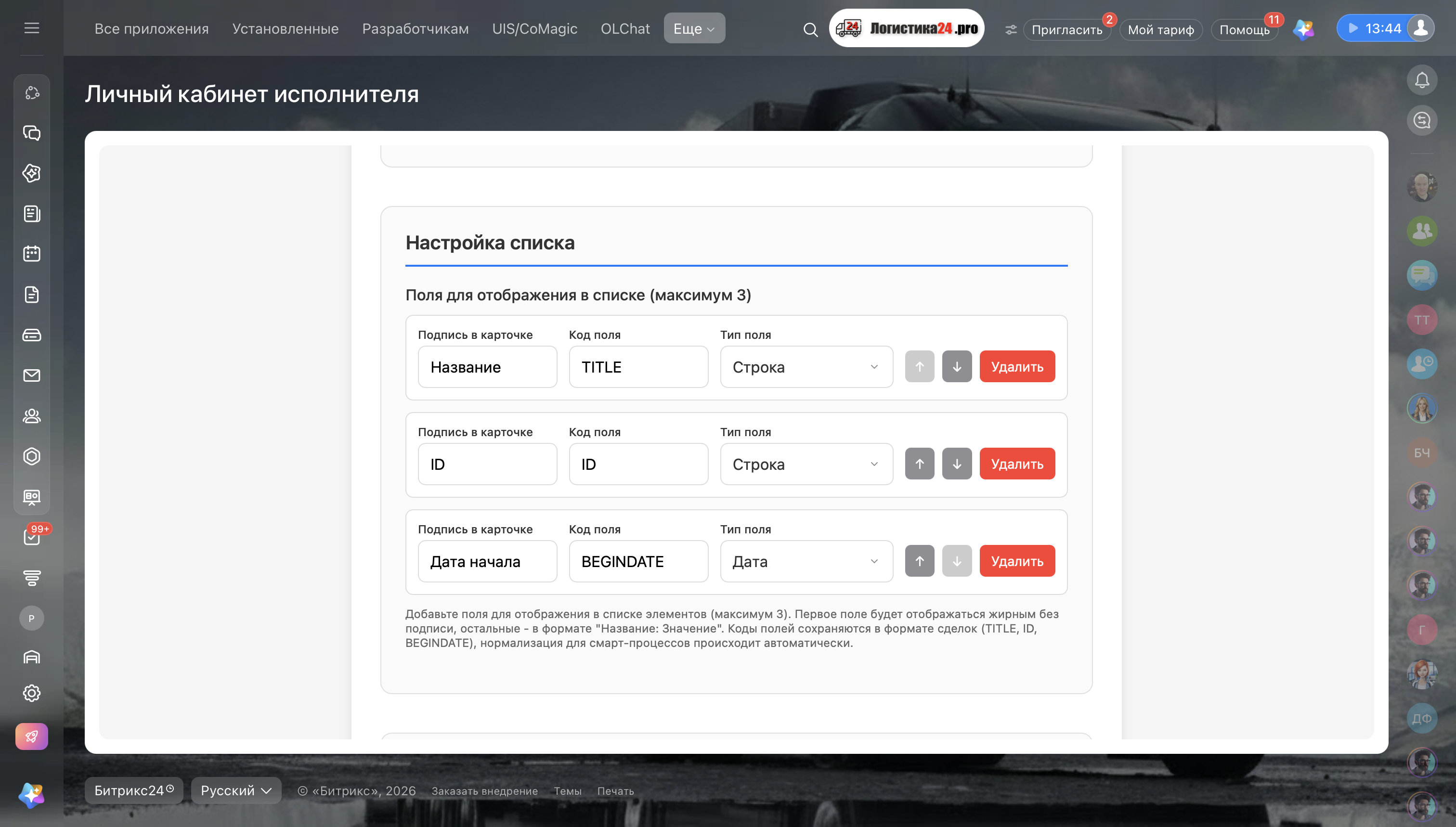Open field type dropdown showing Дата
This screenshot has height=827, width=1456.
tap(806, 561)
